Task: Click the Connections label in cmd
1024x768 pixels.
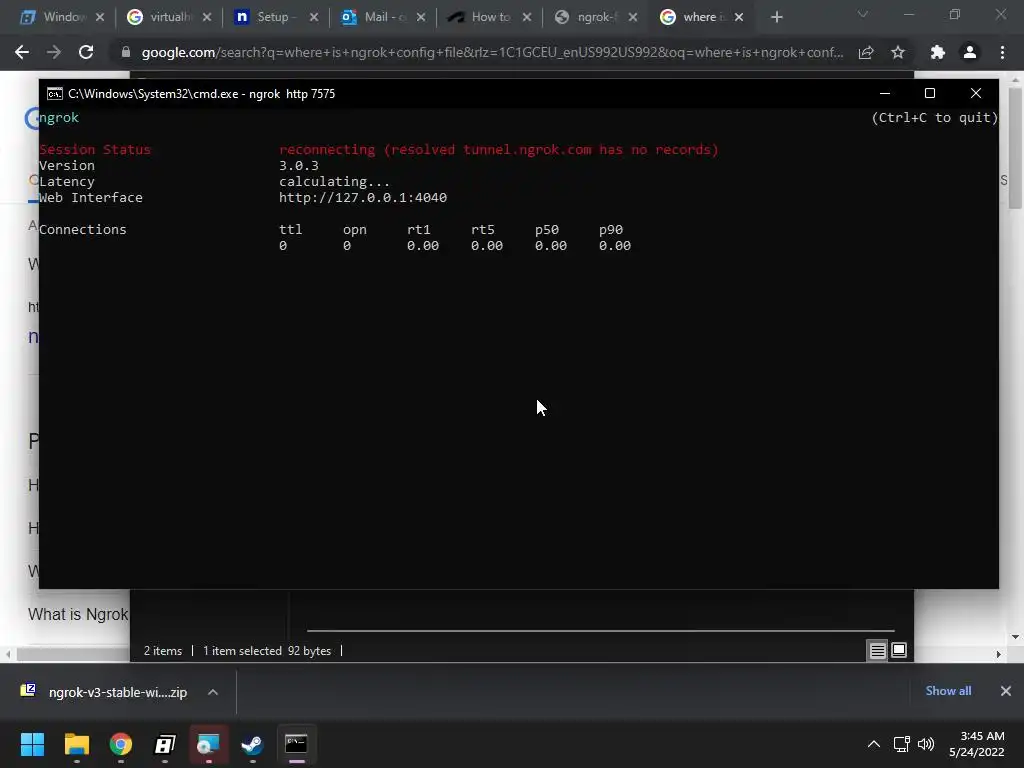Action: (x=83, y=229)
